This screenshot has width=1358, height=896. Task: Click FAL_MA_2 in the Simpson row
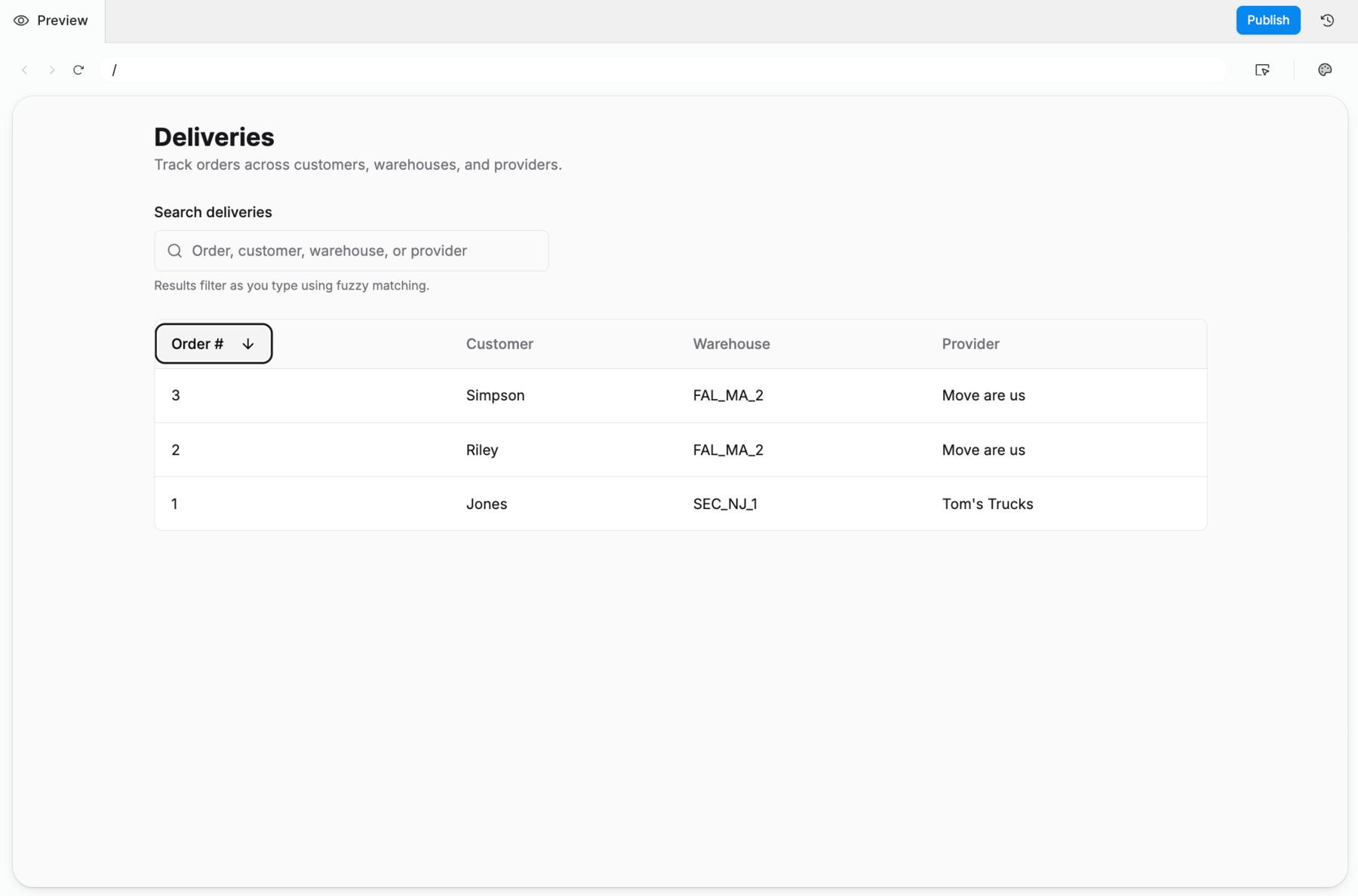(728, 395)
